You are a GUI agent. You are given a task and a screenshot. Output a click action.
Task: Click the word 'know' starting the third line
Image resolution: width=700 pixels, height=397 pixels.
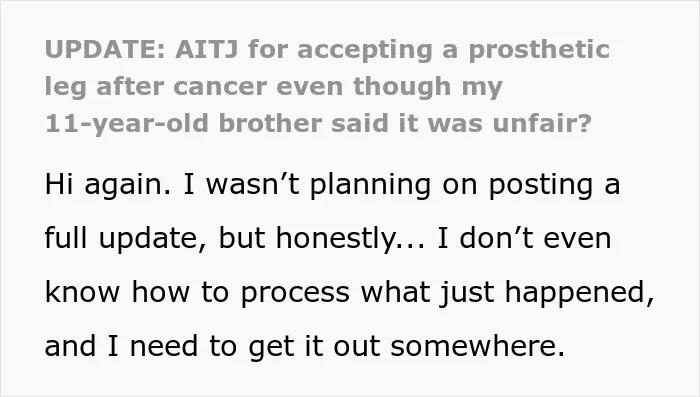(82, 291)
